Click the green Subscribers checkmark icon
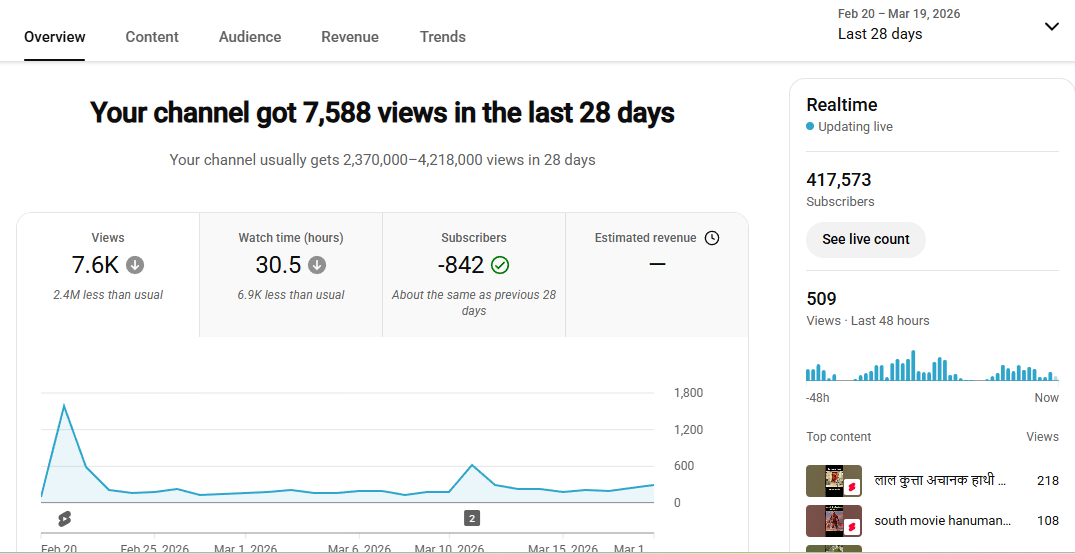1075x554 pixels. 500,266
